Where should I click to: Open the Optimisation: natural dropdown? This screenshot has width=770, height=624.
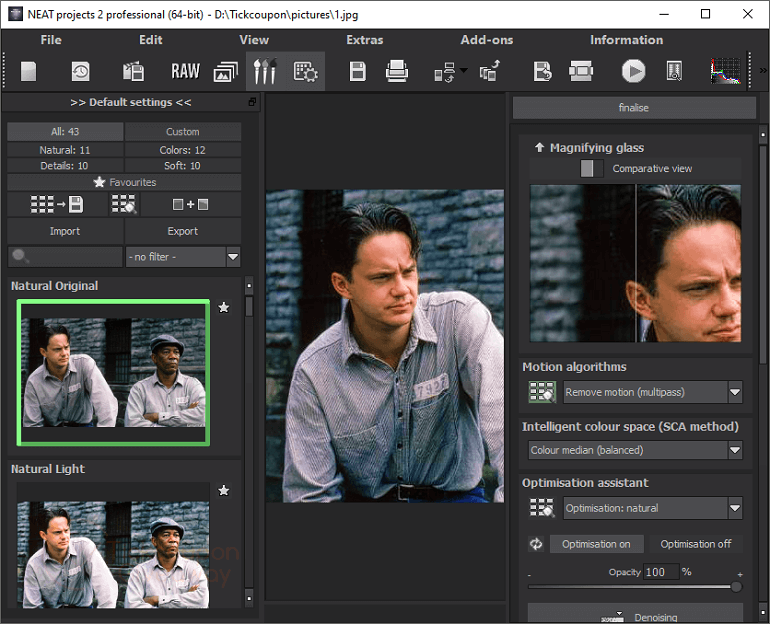[x=652, y=508]
